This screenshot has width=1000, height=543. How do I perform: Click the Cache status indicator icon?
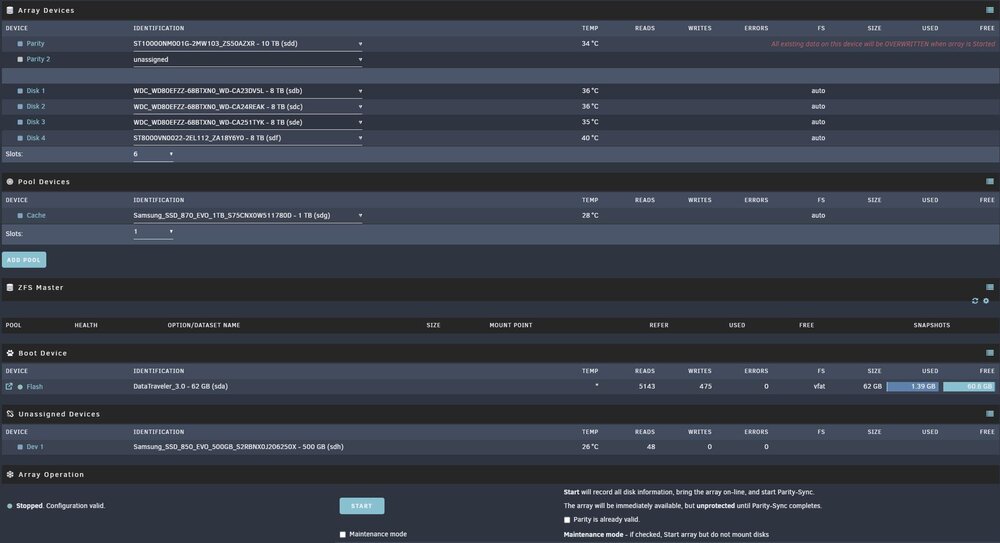(x=20, y=216)
